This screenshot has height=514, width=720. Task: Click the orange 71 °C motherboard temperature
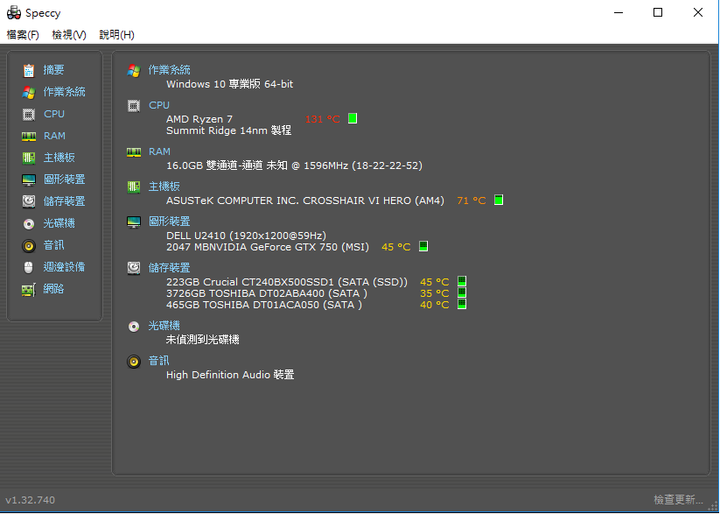[x=471, y=201]
